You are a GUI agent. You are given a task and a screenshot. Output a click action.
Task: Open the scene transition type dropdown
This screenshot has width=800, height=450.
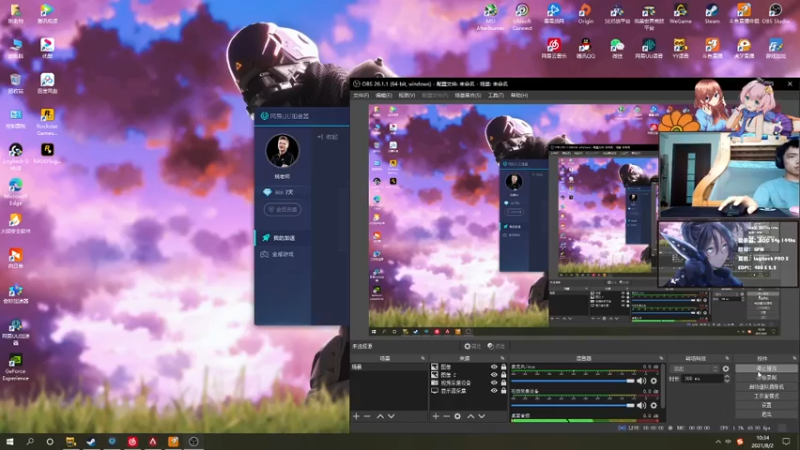695,368
